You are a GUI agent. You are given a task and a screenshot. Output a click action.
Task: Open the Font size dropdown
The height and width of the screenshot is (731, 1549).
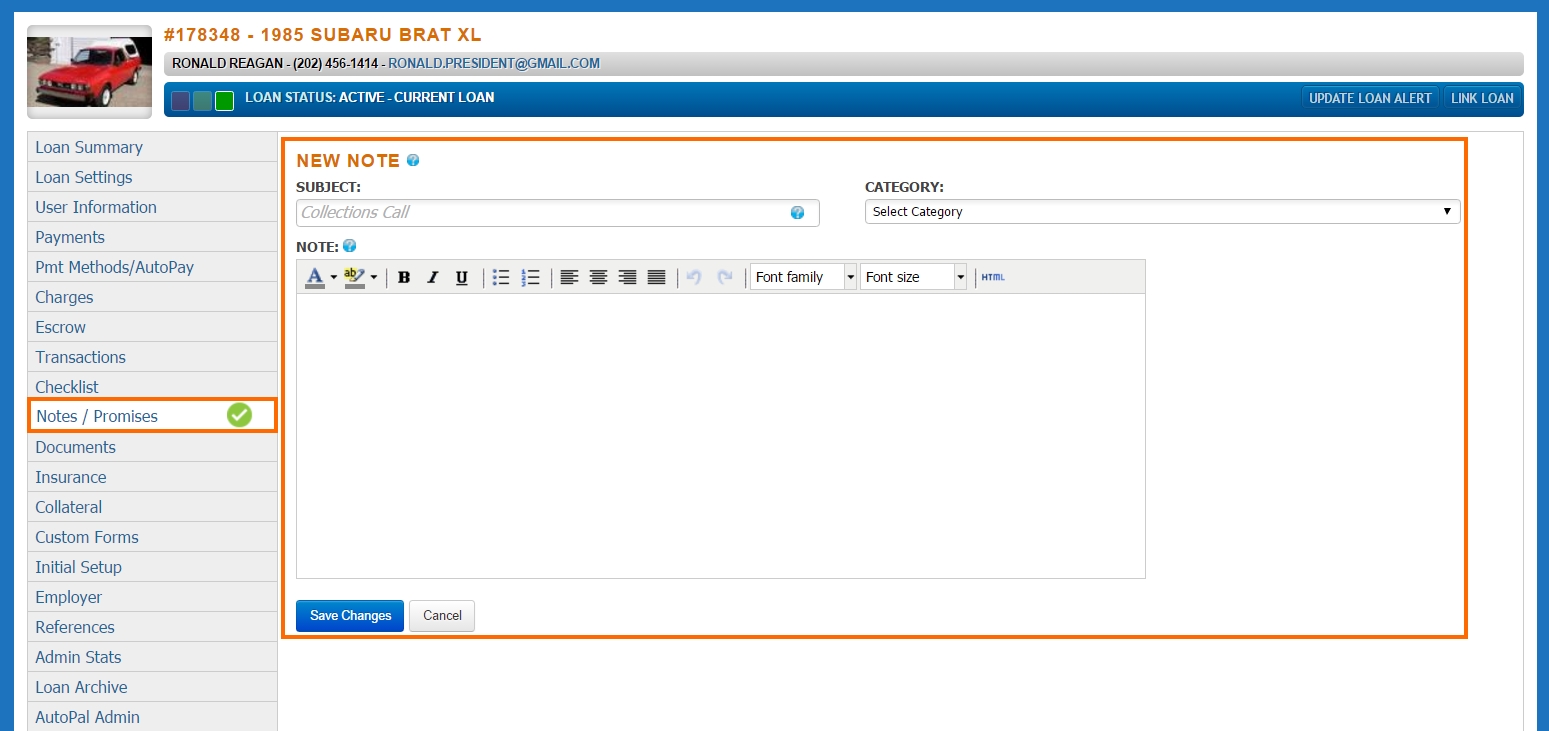click(913, 277)
